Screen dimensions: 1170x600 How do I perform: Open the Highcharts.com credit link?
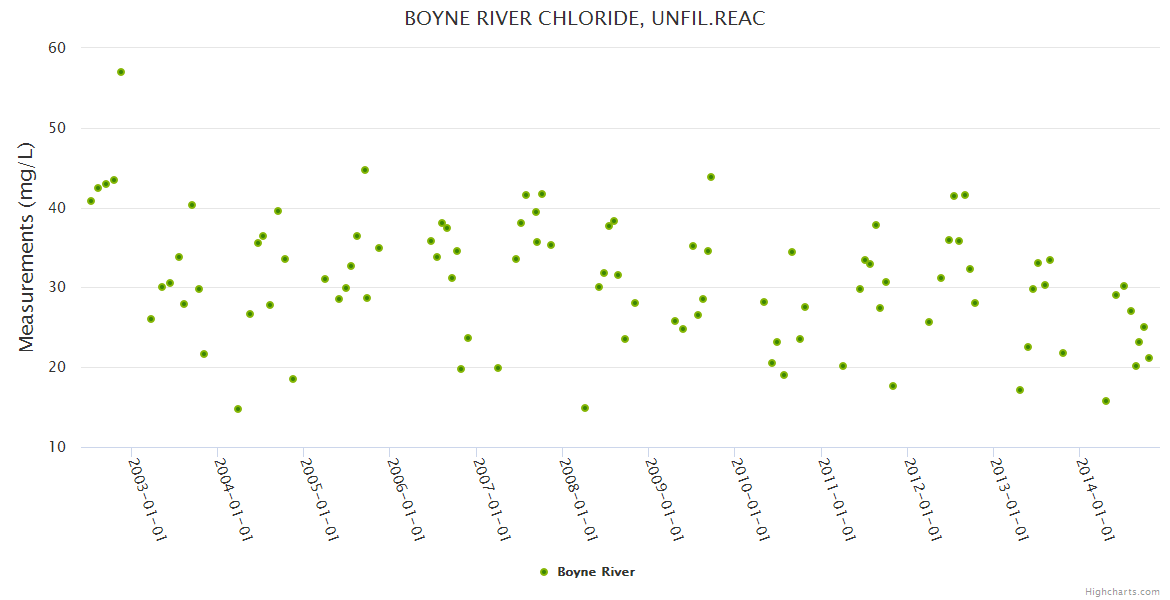click(x=1122, y=591)
